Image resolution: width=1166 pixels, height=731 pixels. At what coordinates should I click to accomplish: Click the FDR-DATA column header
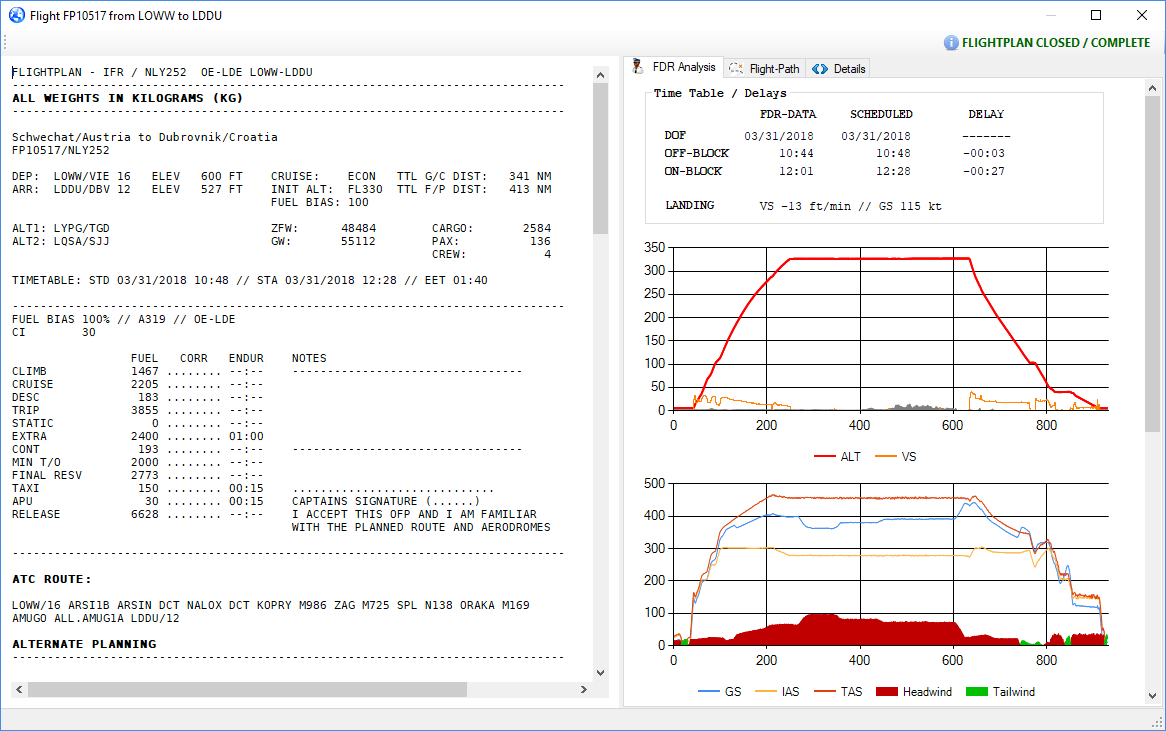click(x=787, y=115)
